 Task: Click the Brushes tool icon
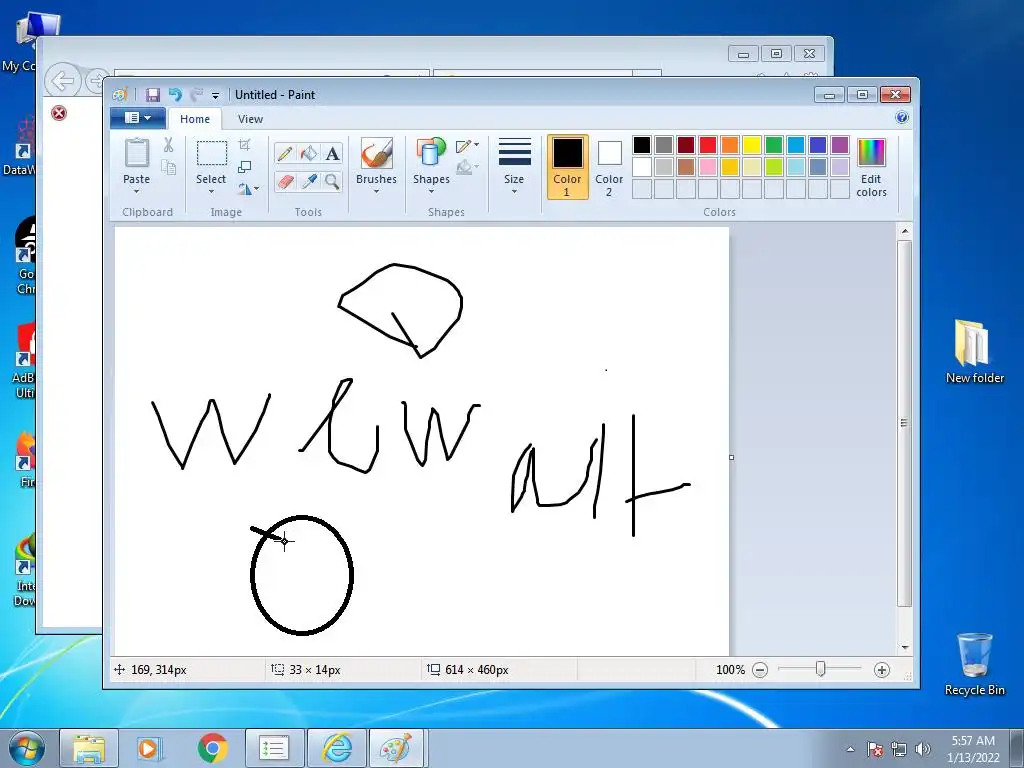coord(376,153)
